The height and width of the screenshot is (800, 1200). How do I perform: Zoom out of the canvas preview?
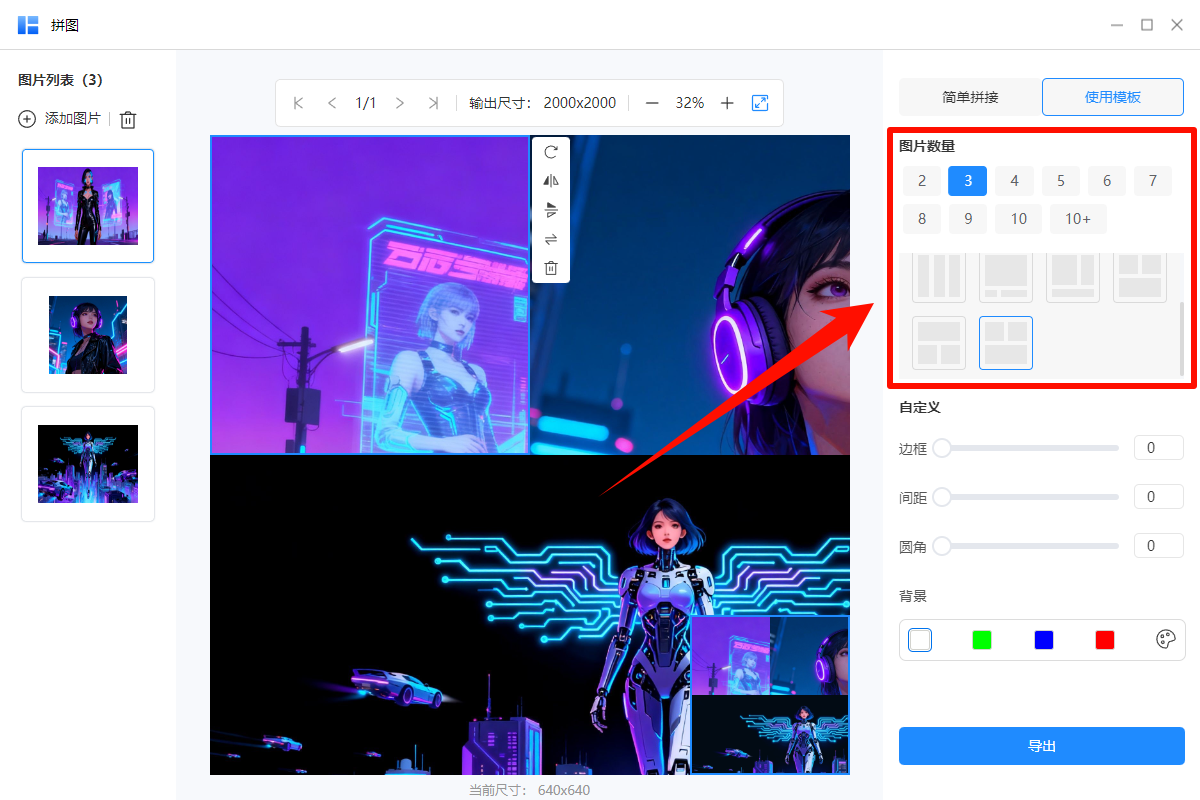(651, 102)
